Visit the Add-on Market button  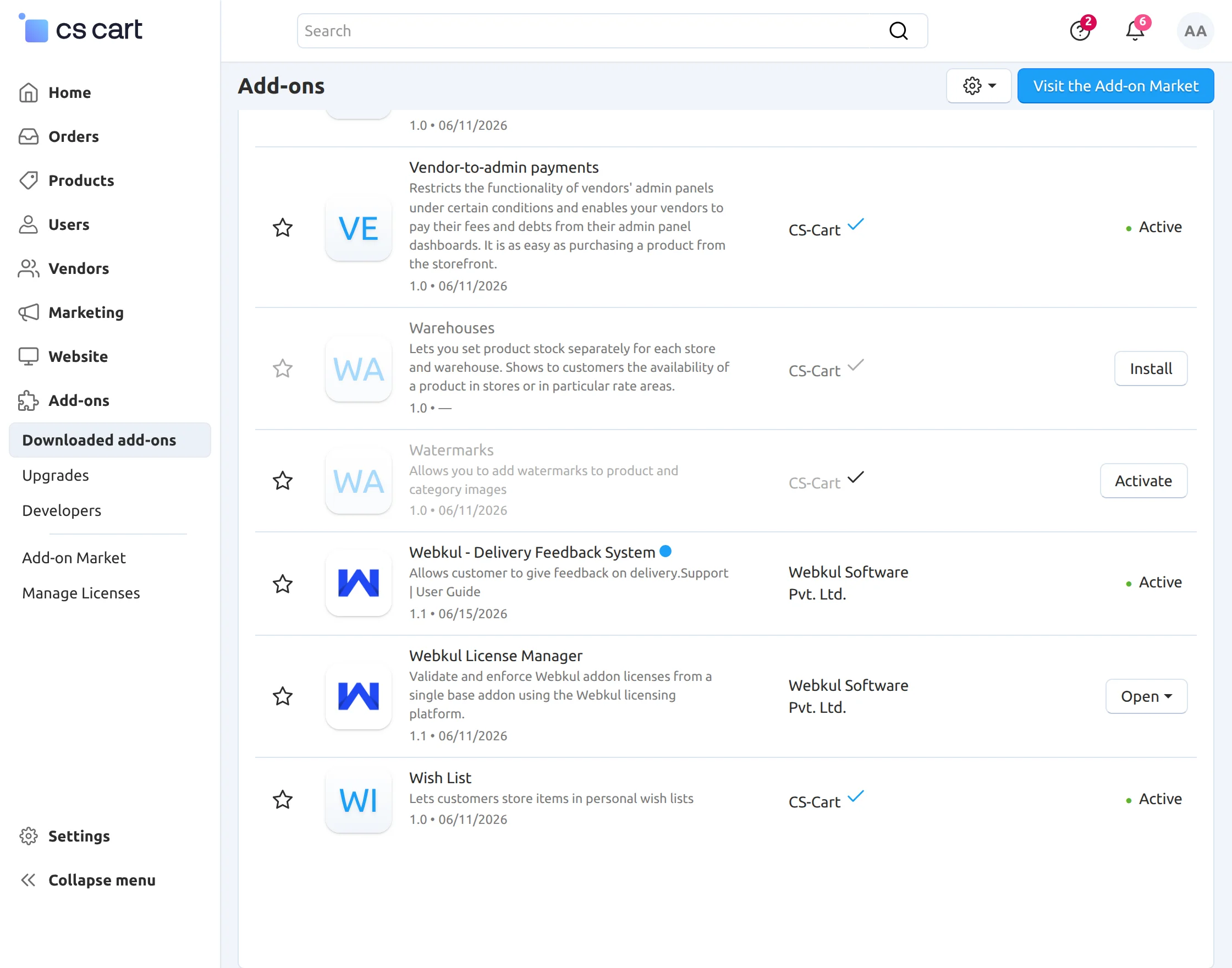(1115, 86)
